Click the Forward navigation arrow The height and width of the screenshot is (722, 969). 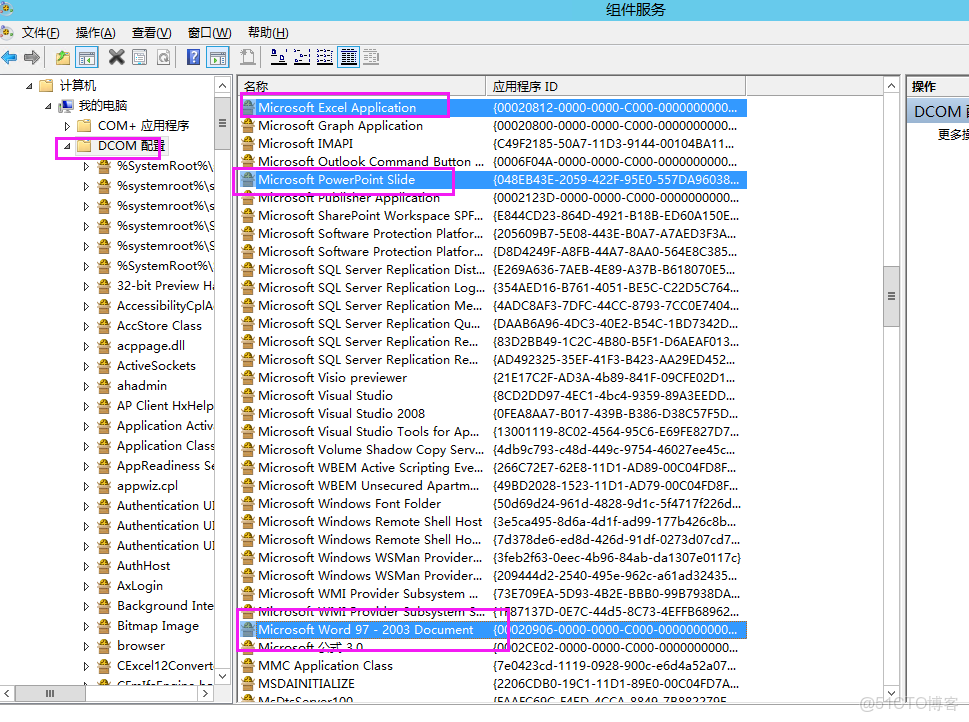pyautogui.click(x=32, y=57)
